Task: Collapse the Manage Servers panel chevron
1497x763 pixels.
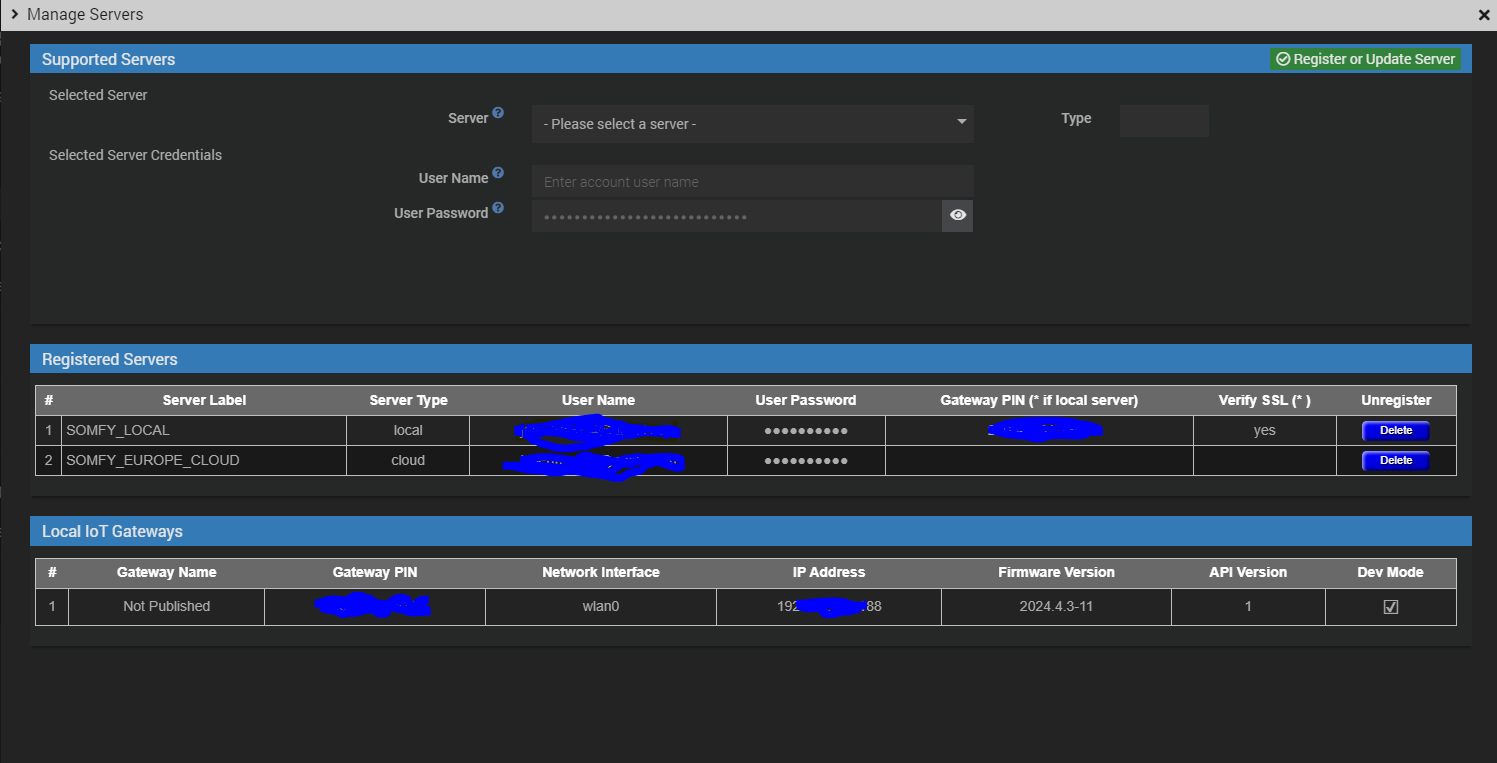Action: [14, 14]
